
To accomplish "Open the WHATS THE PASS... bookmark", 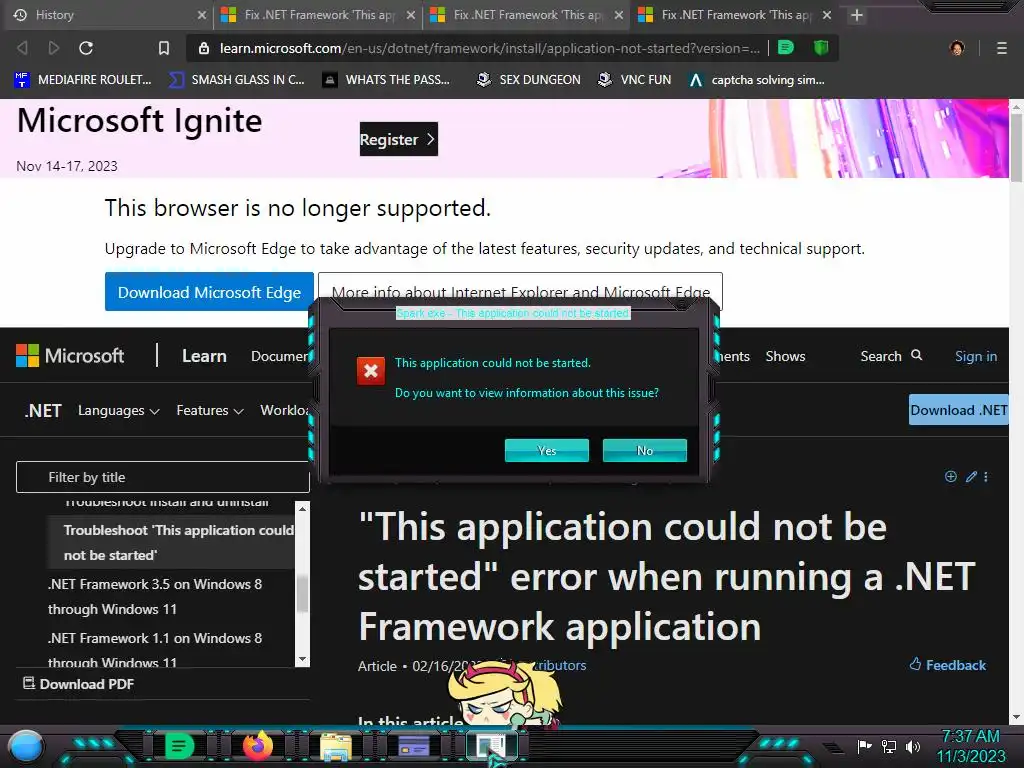I will (x=386, y=80).
